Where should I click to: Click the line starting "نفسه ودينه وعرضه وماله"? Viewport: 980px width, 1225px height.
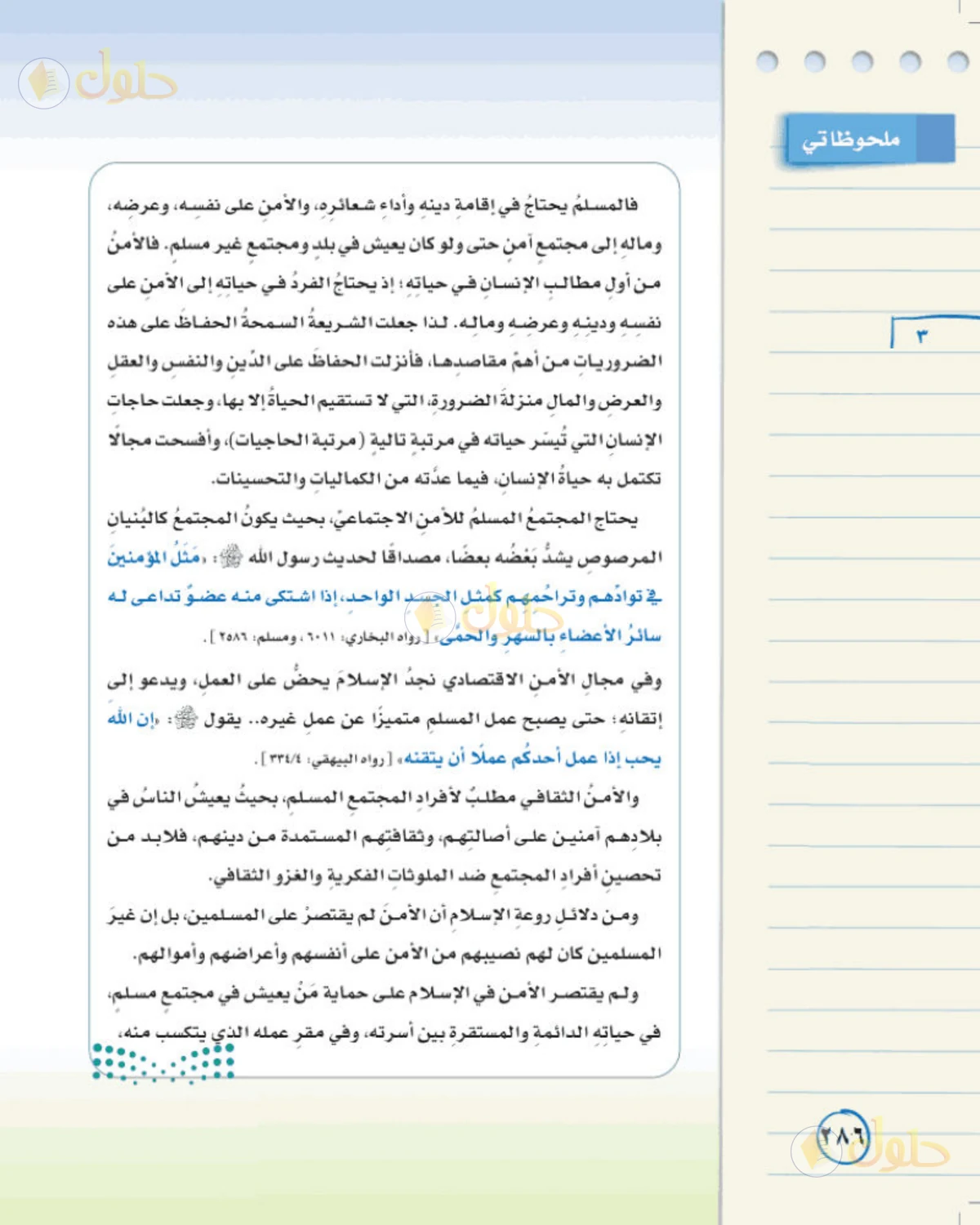tap(384, 323)
